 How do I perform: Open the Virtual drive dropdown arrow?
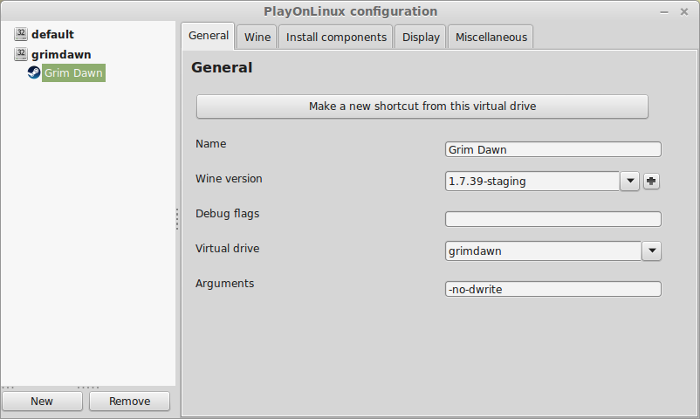coord(652,251)
